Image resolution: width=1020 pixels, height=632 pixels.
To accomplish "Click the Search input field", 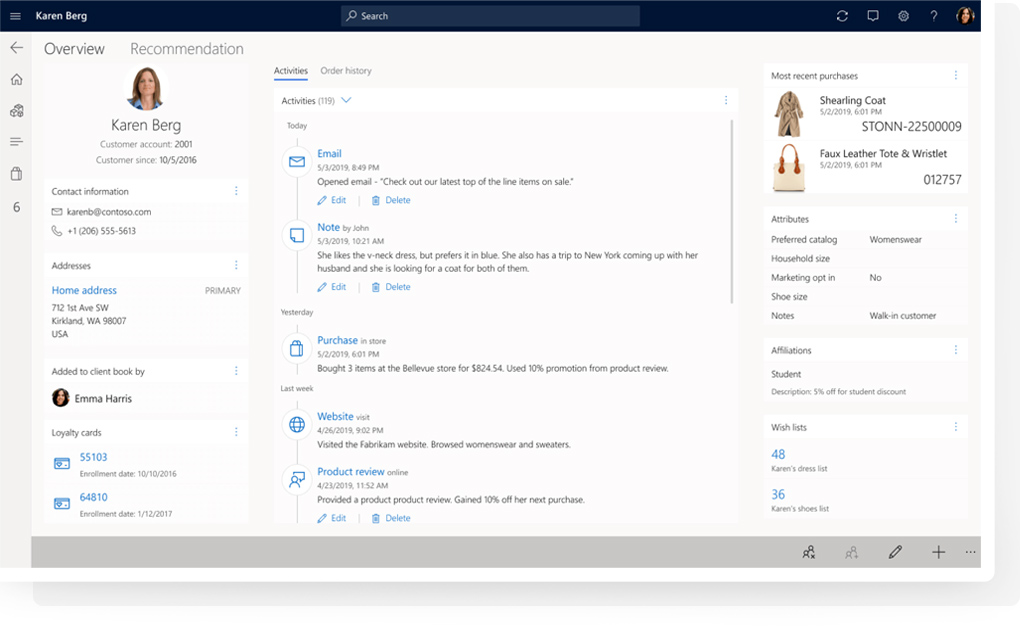I will (x=490, y=16).
